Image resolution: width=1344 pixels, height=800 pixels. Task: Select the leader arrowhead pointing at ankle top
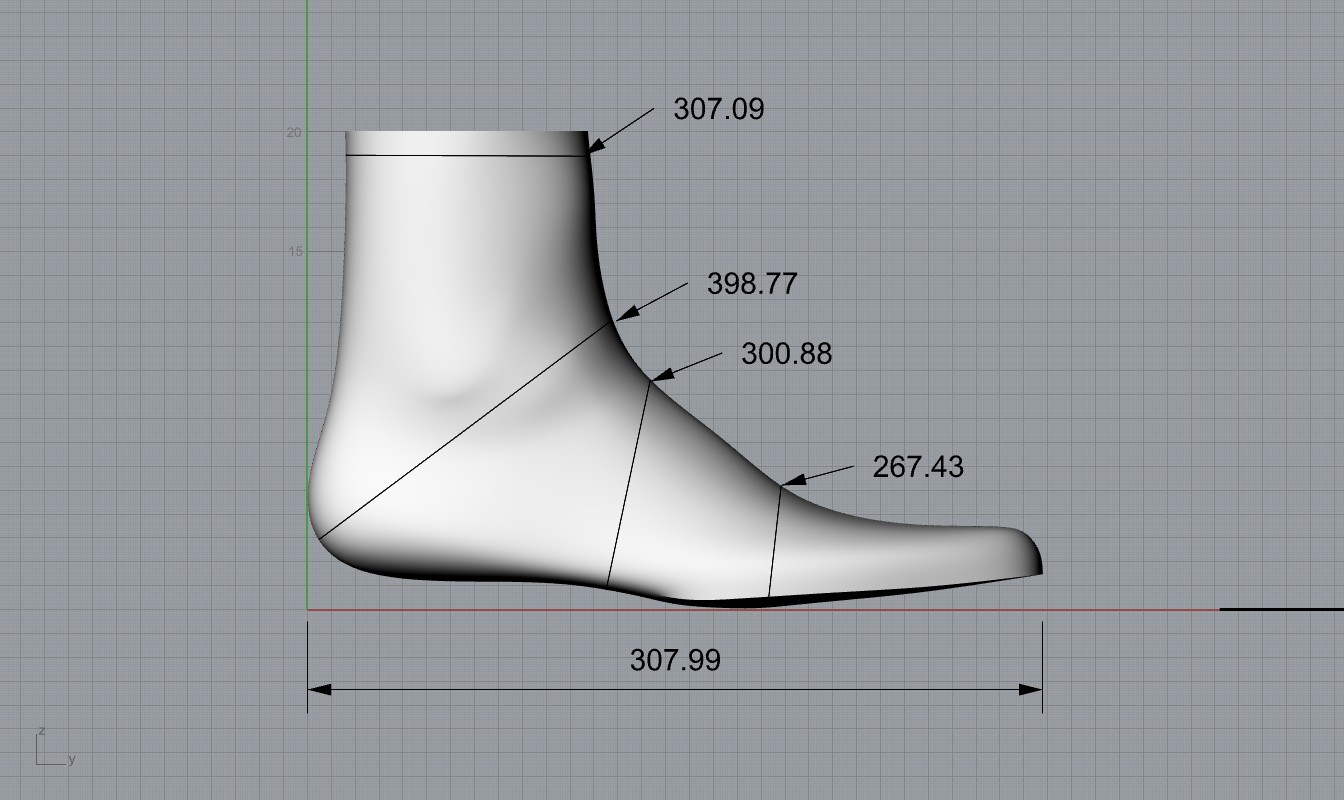[595, 147]
